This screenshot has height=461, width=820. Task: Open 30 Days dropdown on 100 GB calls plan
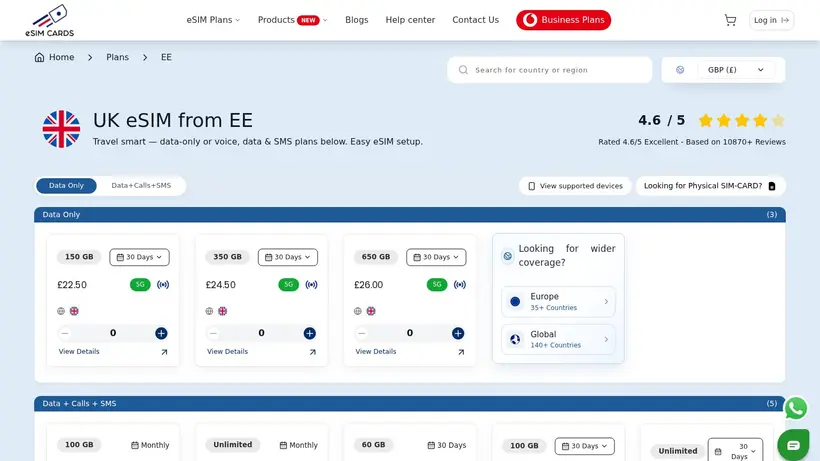pos(585,446)
